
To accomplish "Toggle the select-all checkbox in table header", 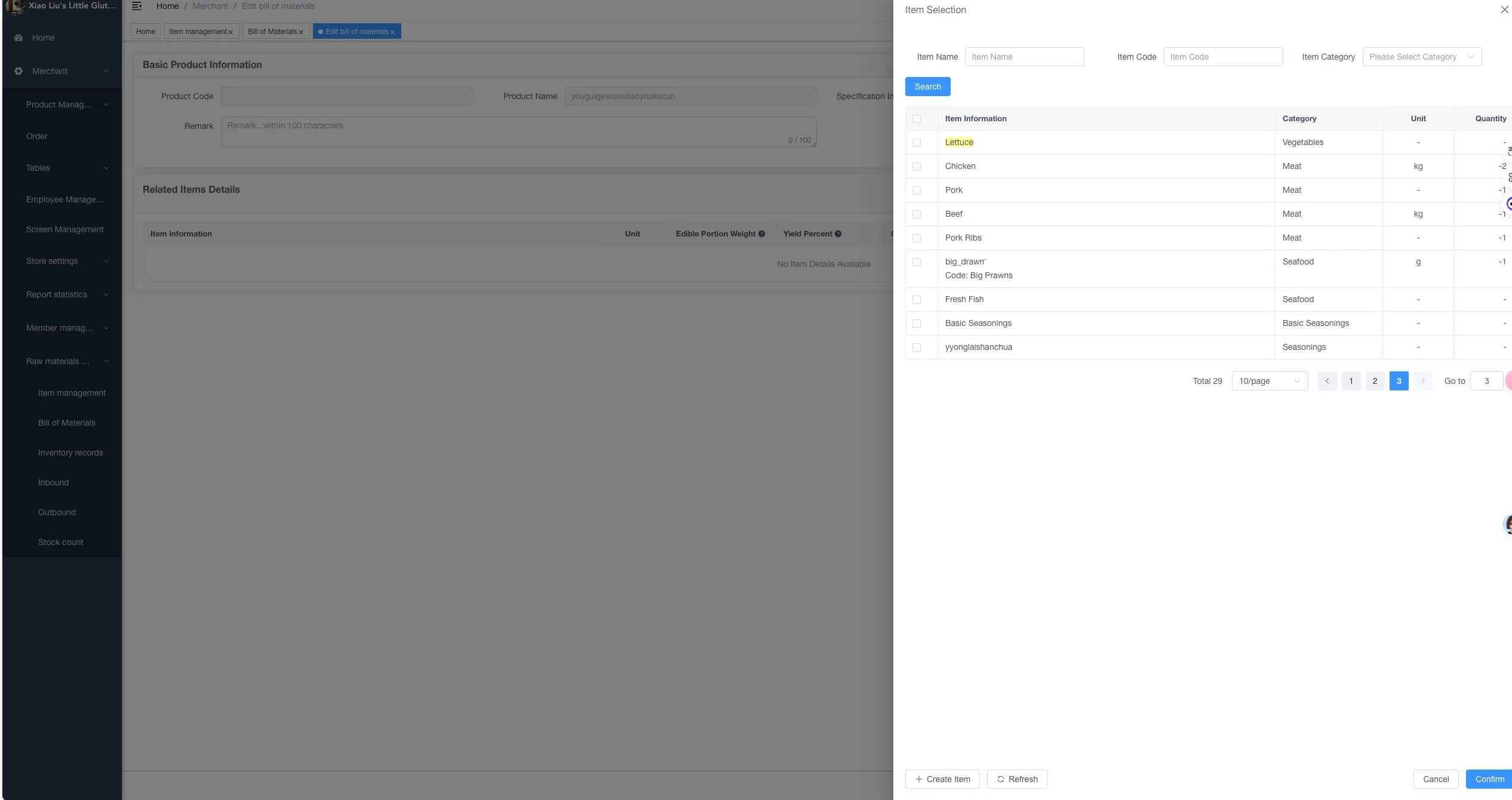I will click(x=917, y=119).
